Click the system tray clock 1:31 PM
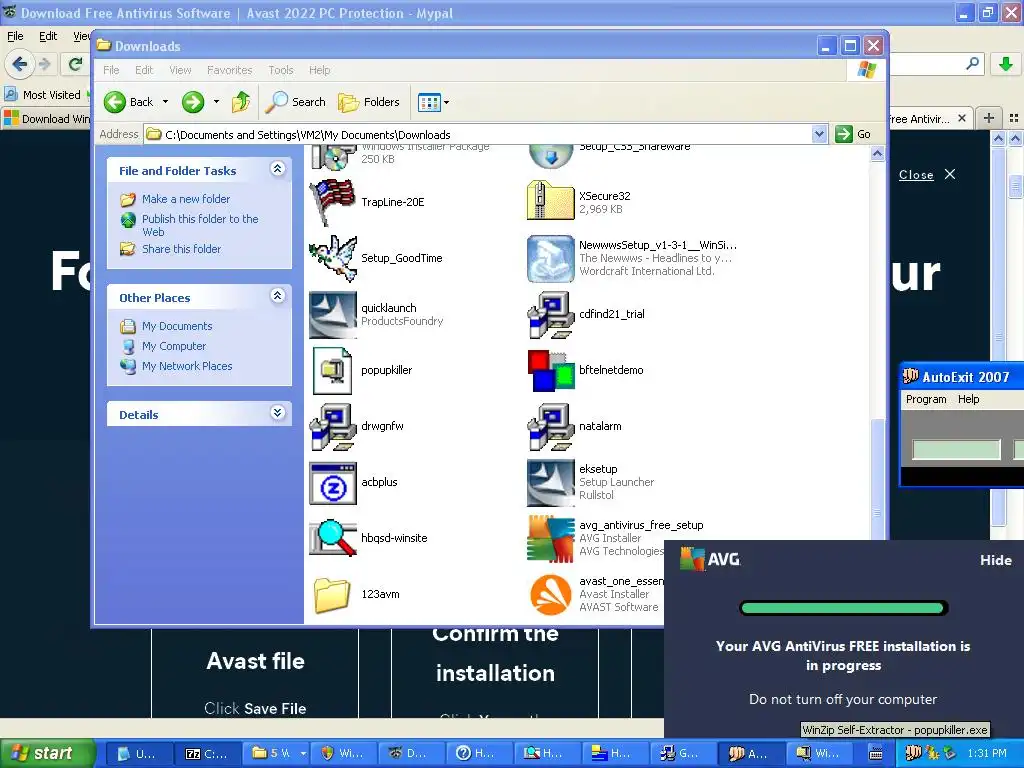This screenshot has width=1024, height=768. pos(987,754)
